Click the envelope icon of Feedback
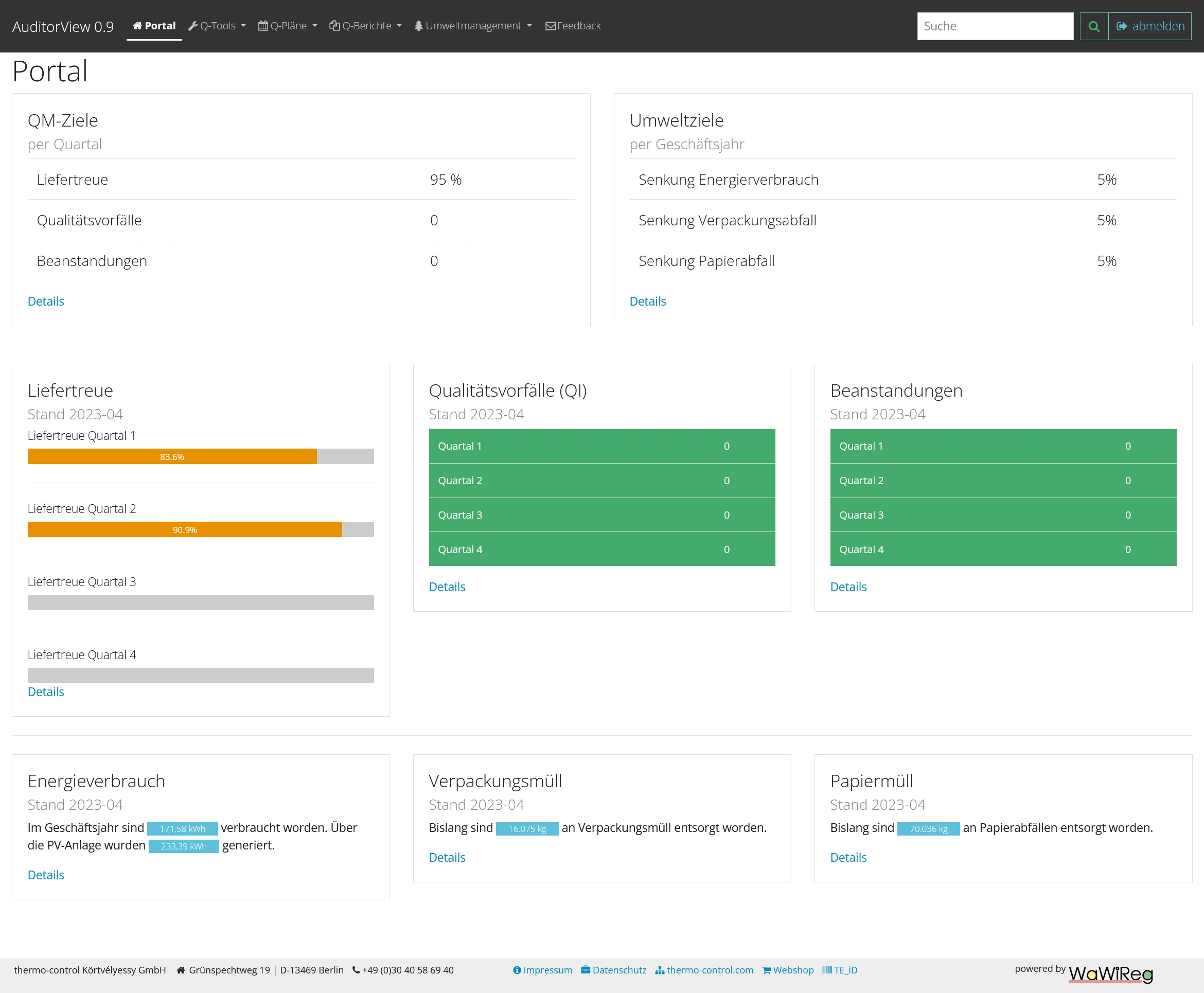The height and width of the screenshot is (993, 1204). pos(551,26)
